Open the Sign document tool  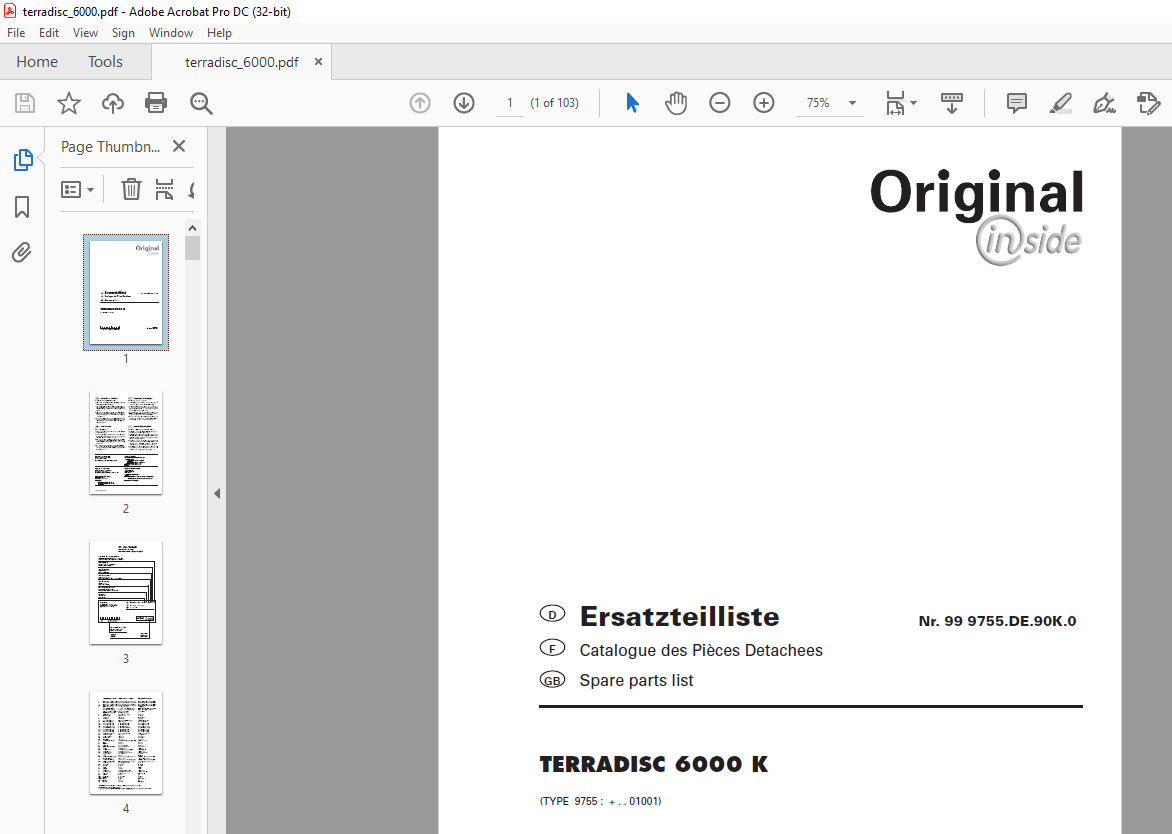coord(1104,103)
